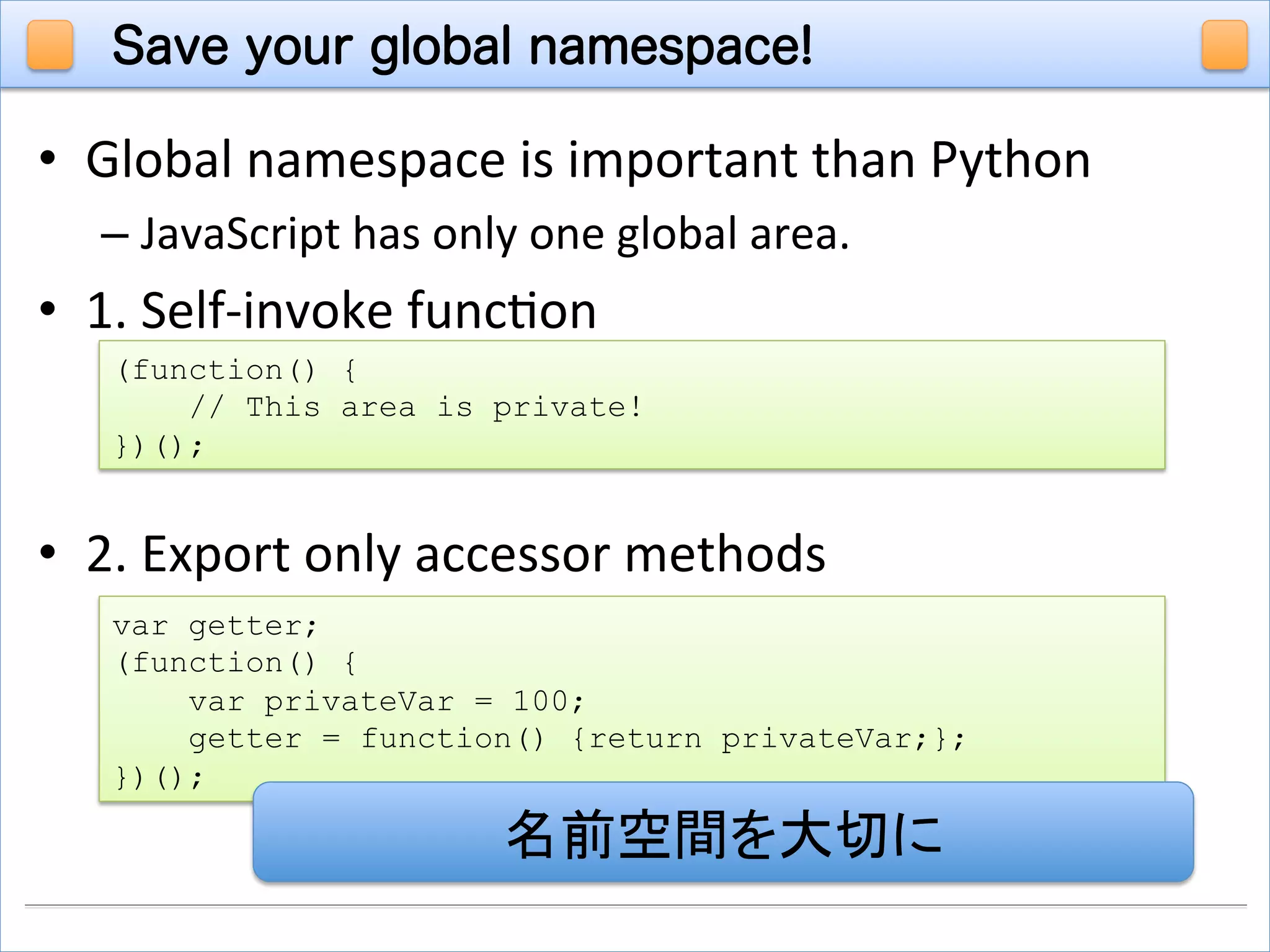Image resolution: width=1270 pixels, height=952 pixels.
Task: Click the orange square after the title's exclamation mark
Action: (x=1225, y=45)
